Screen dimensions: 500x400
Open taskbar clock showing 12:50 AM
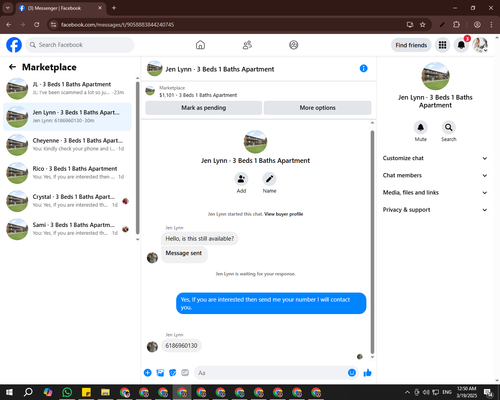tap(467, 392)
